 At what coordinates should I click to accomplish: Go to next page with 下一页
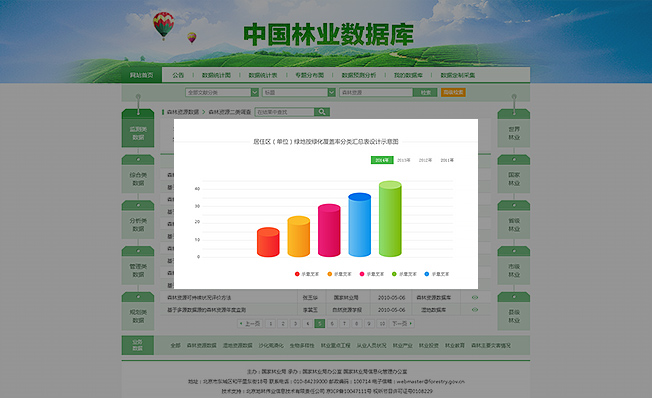[402, 324]
